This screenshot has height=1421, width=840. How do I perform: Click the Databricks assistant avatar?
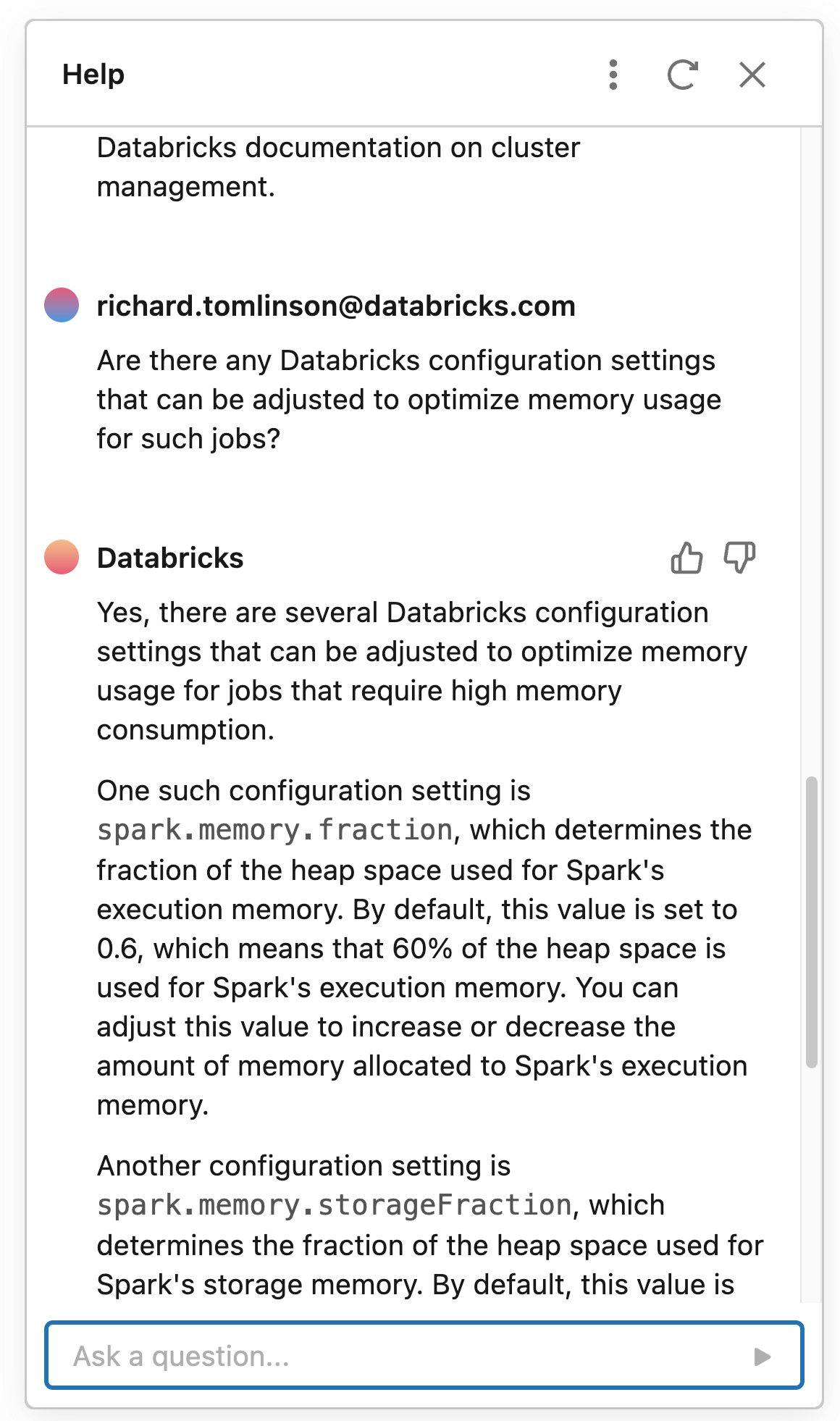pos(62,558)
